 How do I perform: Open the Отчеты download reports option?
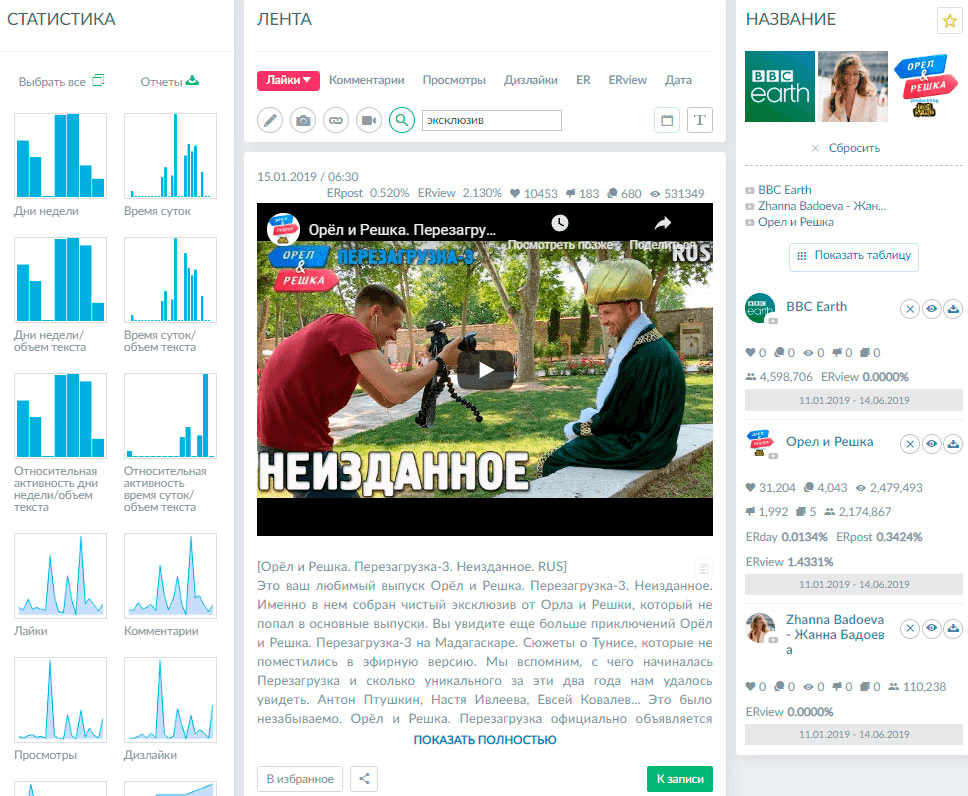click(169, 81)
